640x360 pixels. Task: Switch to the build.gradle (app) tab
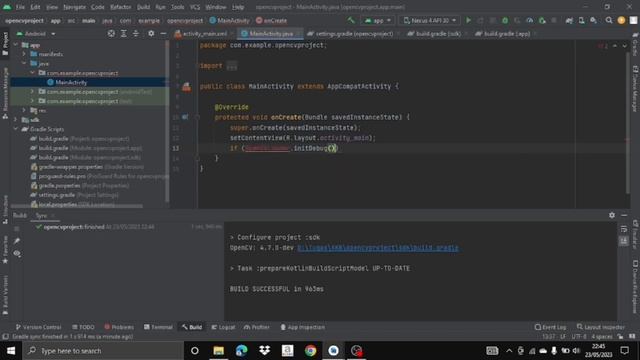point(506,33)
